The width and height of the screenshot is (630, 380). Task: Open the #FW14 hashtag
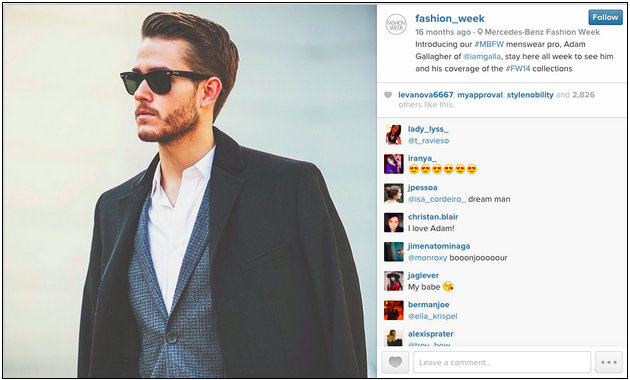click(x=518, y=69)
